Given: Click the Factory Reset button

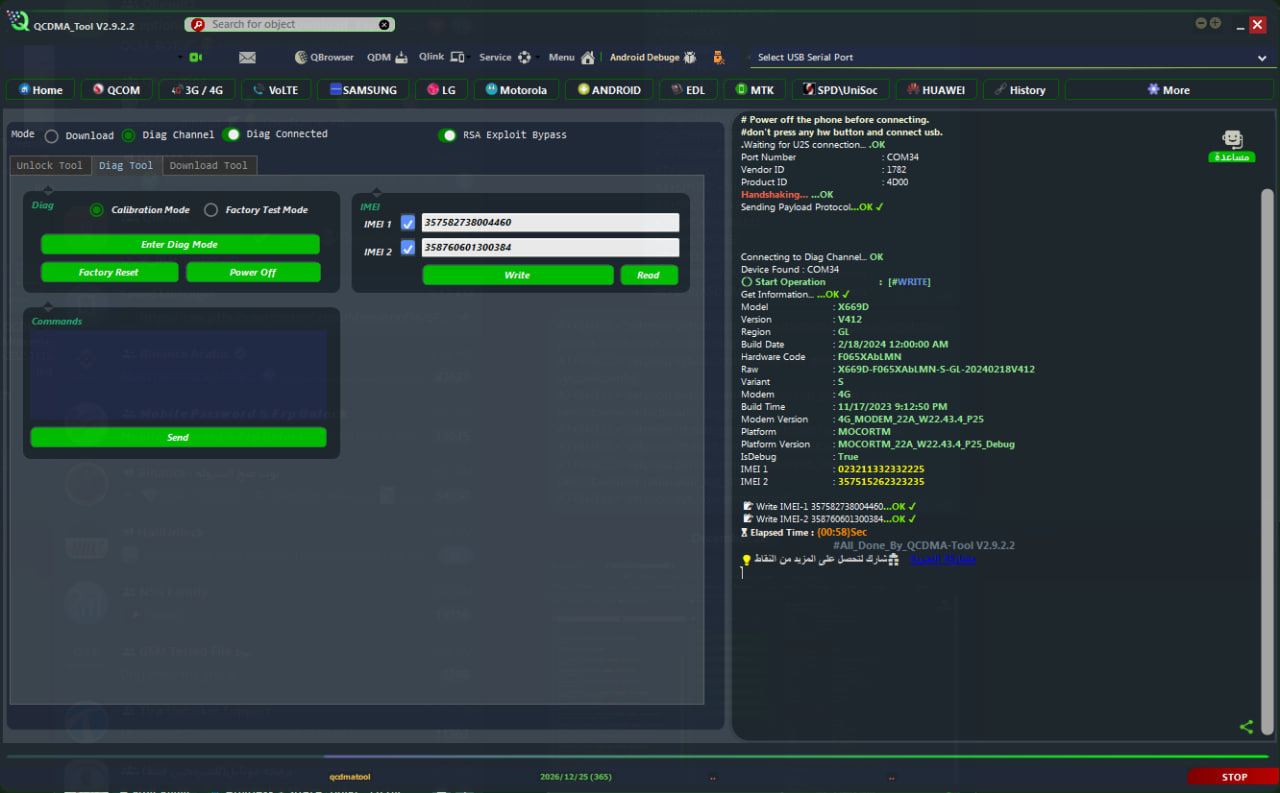Looking at the screenshot, I should coord(109,272).
